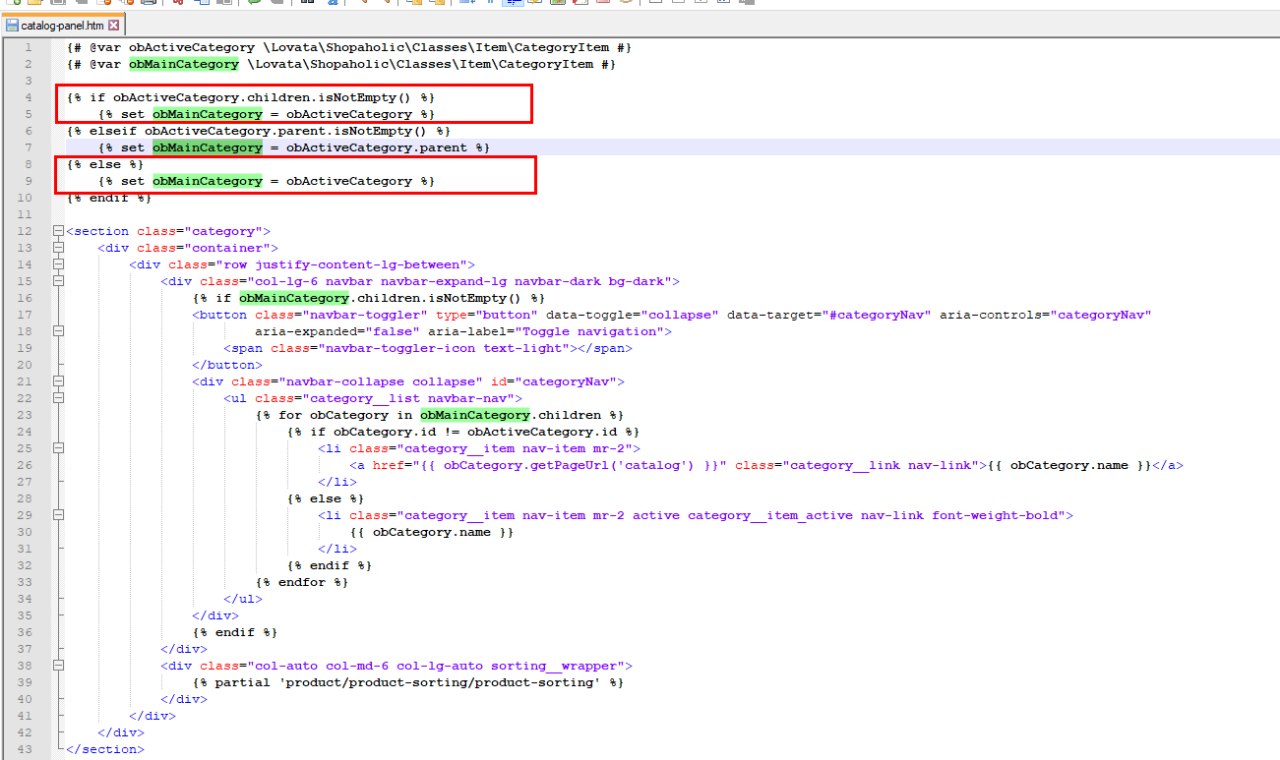The image size is (1280, 760).
Task: Select line number 11 in the margin
Action: (x=27, y=214)
